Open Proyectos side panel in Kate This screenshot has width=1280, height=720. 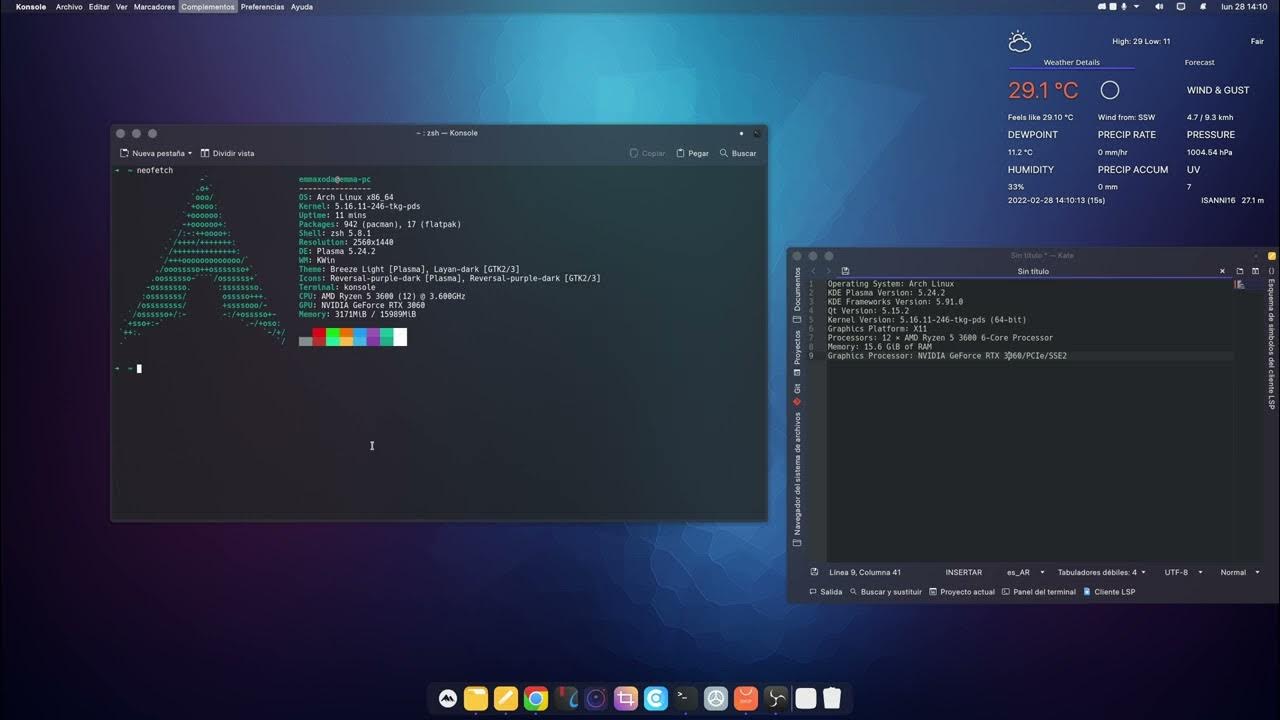tap(797, 353)
